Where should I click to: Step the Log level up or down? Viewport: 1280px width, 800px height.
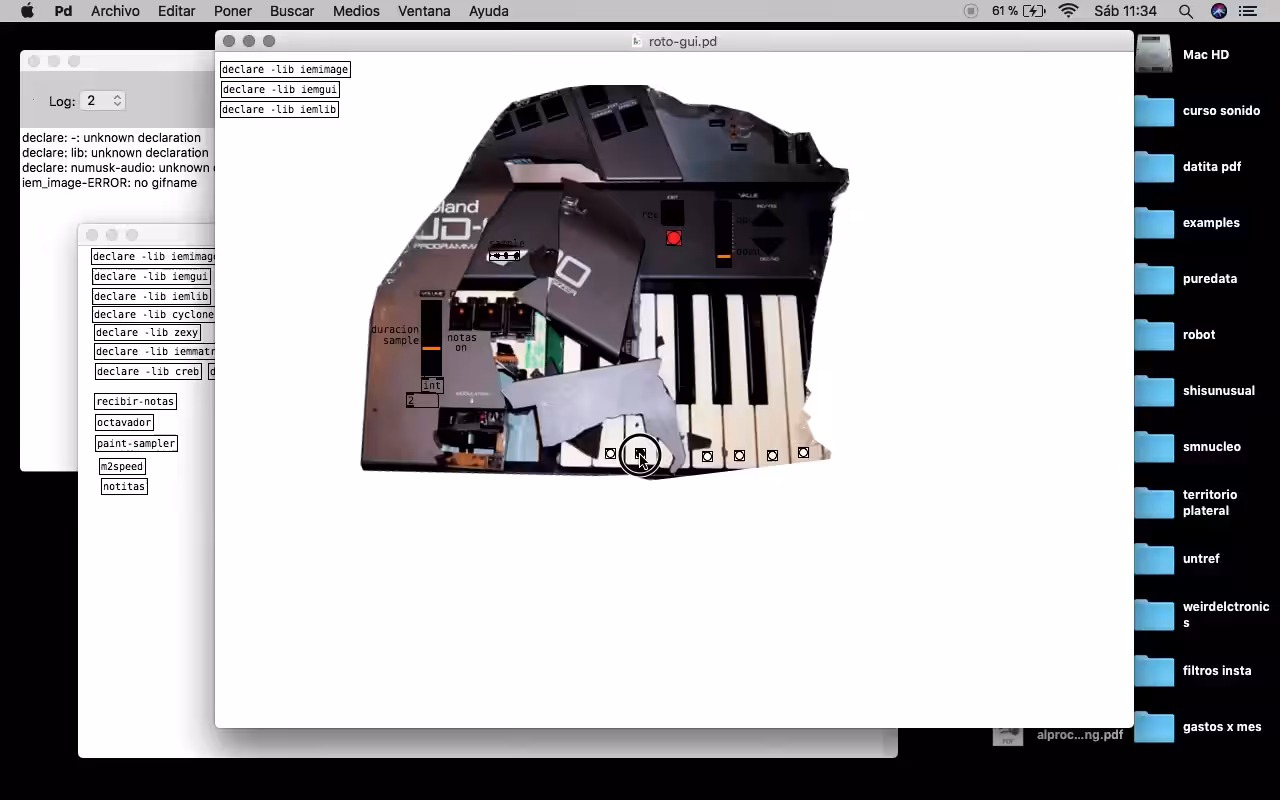tap(117, 101)
